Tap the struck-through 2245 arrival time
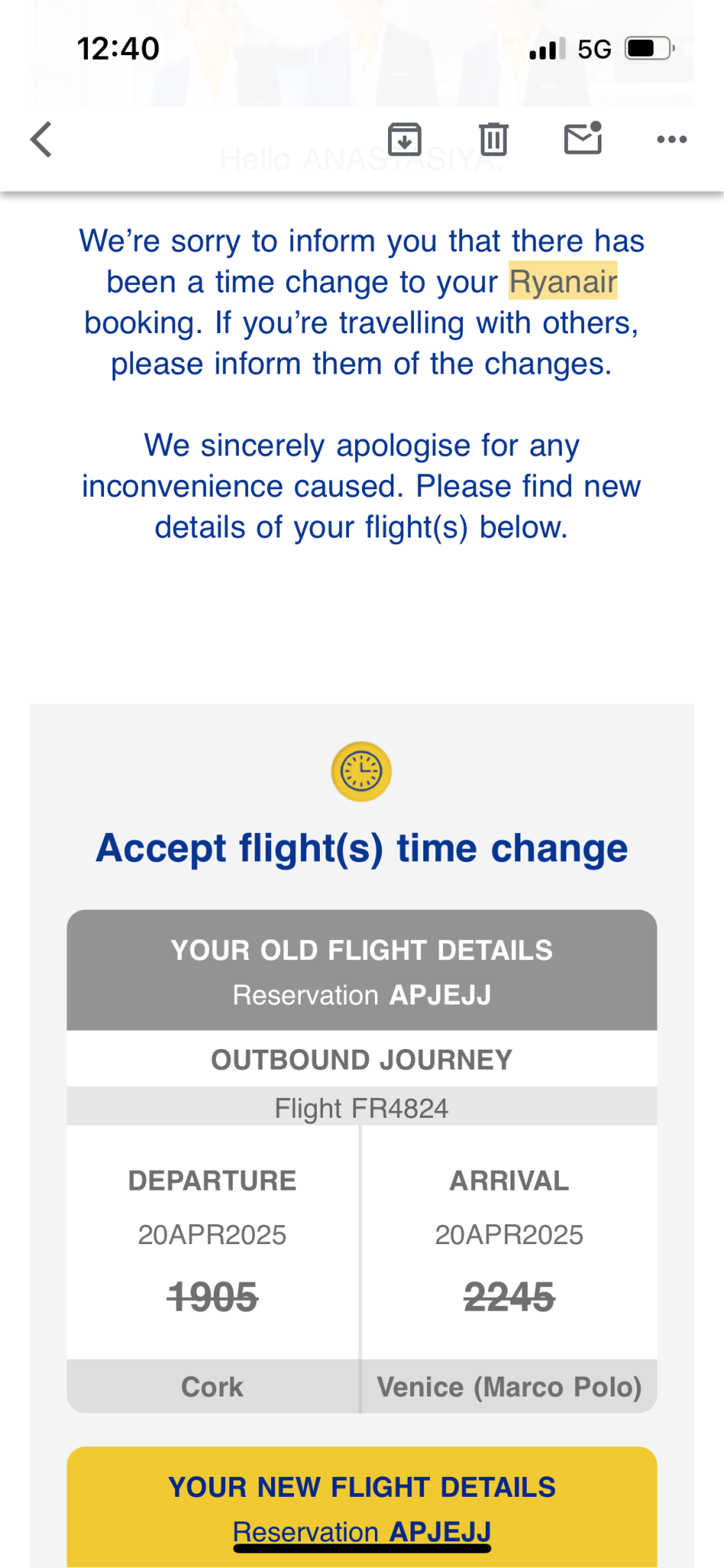Viewport: 724px width, 1568px height. (x=510, y=1297)
